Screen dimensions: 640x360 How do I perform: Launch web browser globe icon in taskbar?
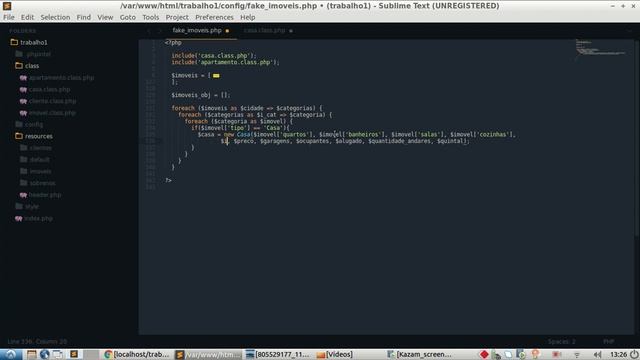click(x=45, y=354)
